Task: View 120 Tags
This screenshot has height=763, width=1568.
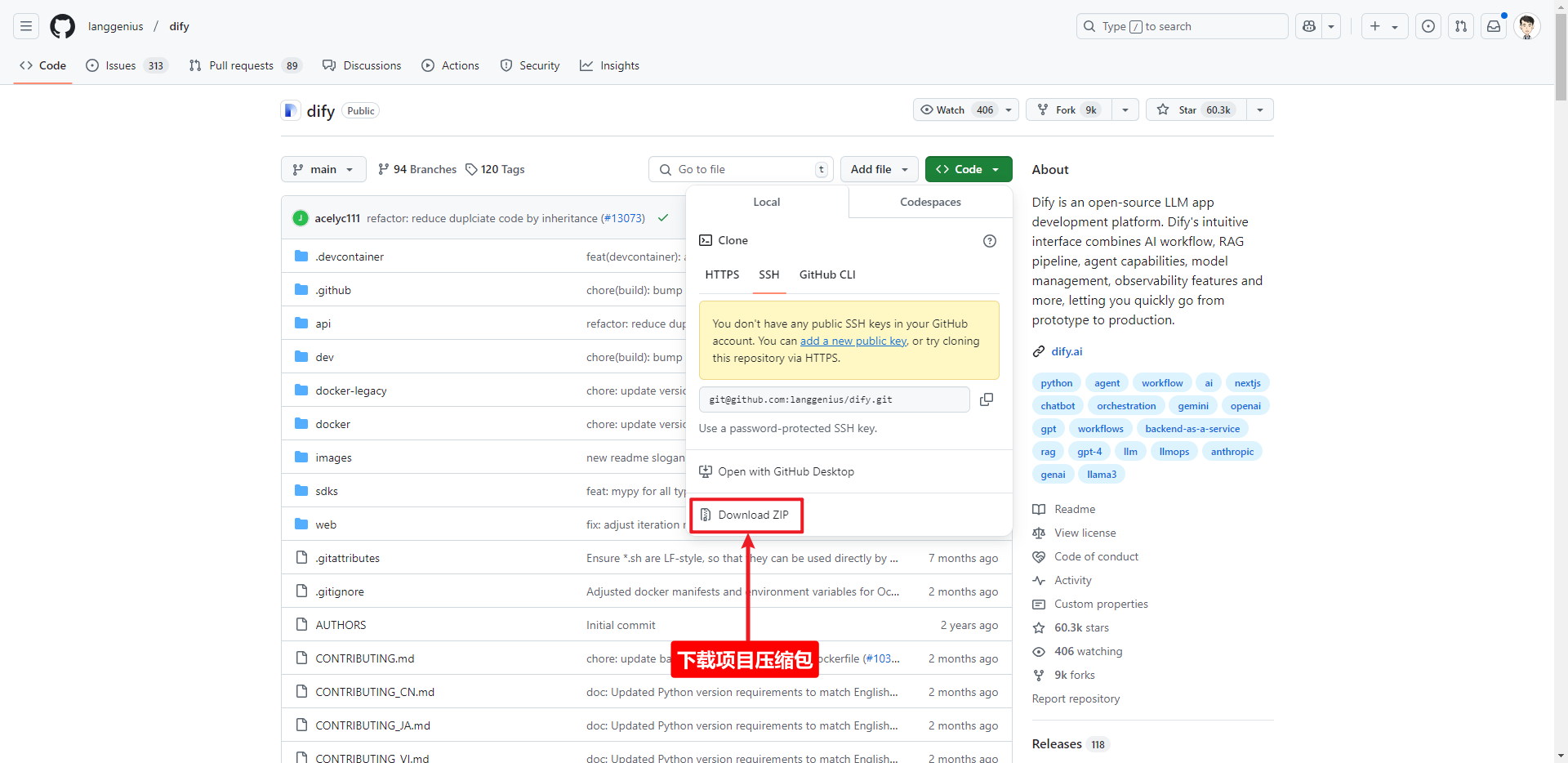Action: pyautogui.click(x=495, y=169)
